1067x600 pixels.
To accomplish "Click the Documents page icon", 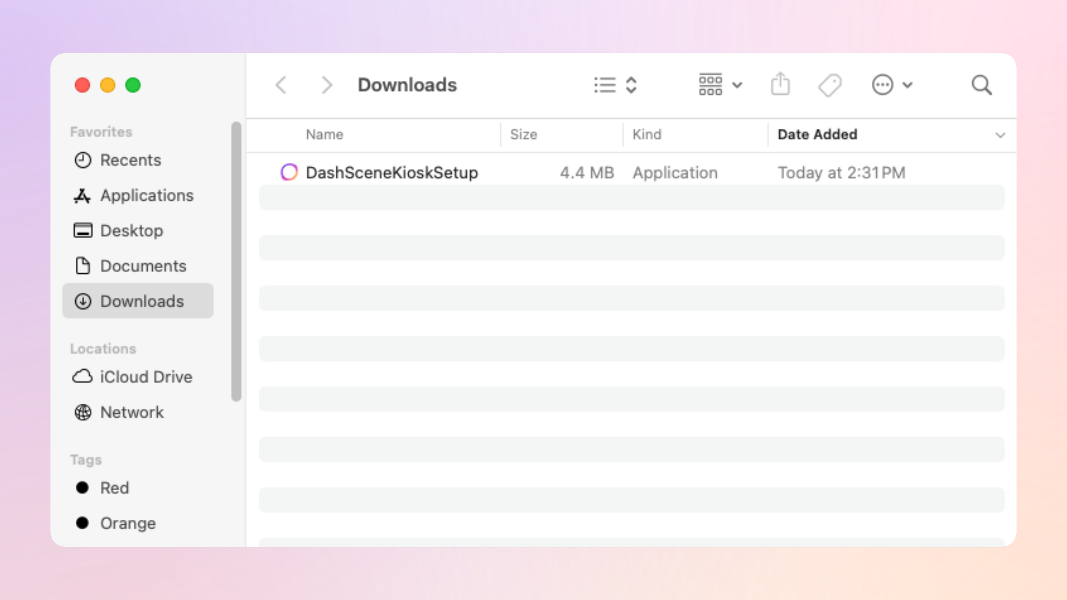I will (x=83, y=265).
